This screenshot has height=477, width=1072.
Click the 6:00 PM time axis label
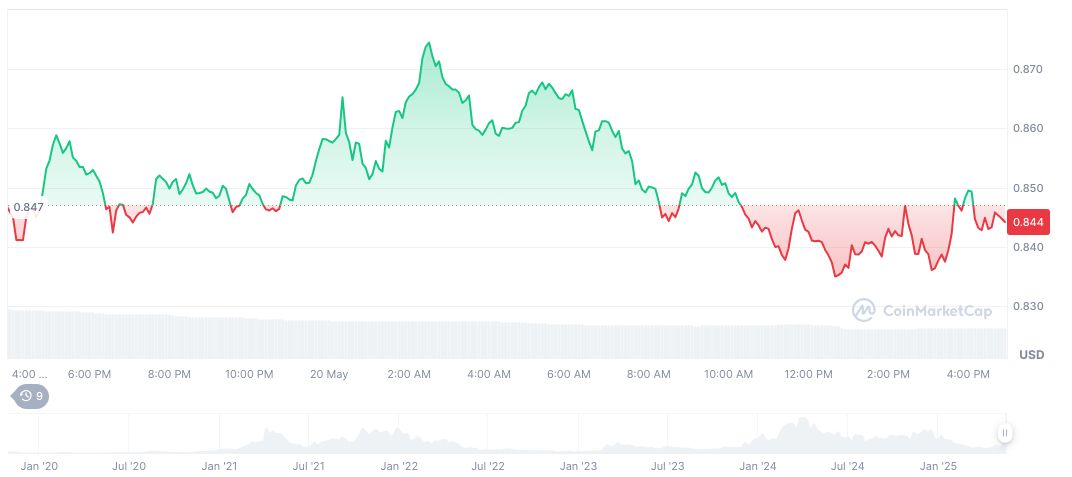(89, 374)
